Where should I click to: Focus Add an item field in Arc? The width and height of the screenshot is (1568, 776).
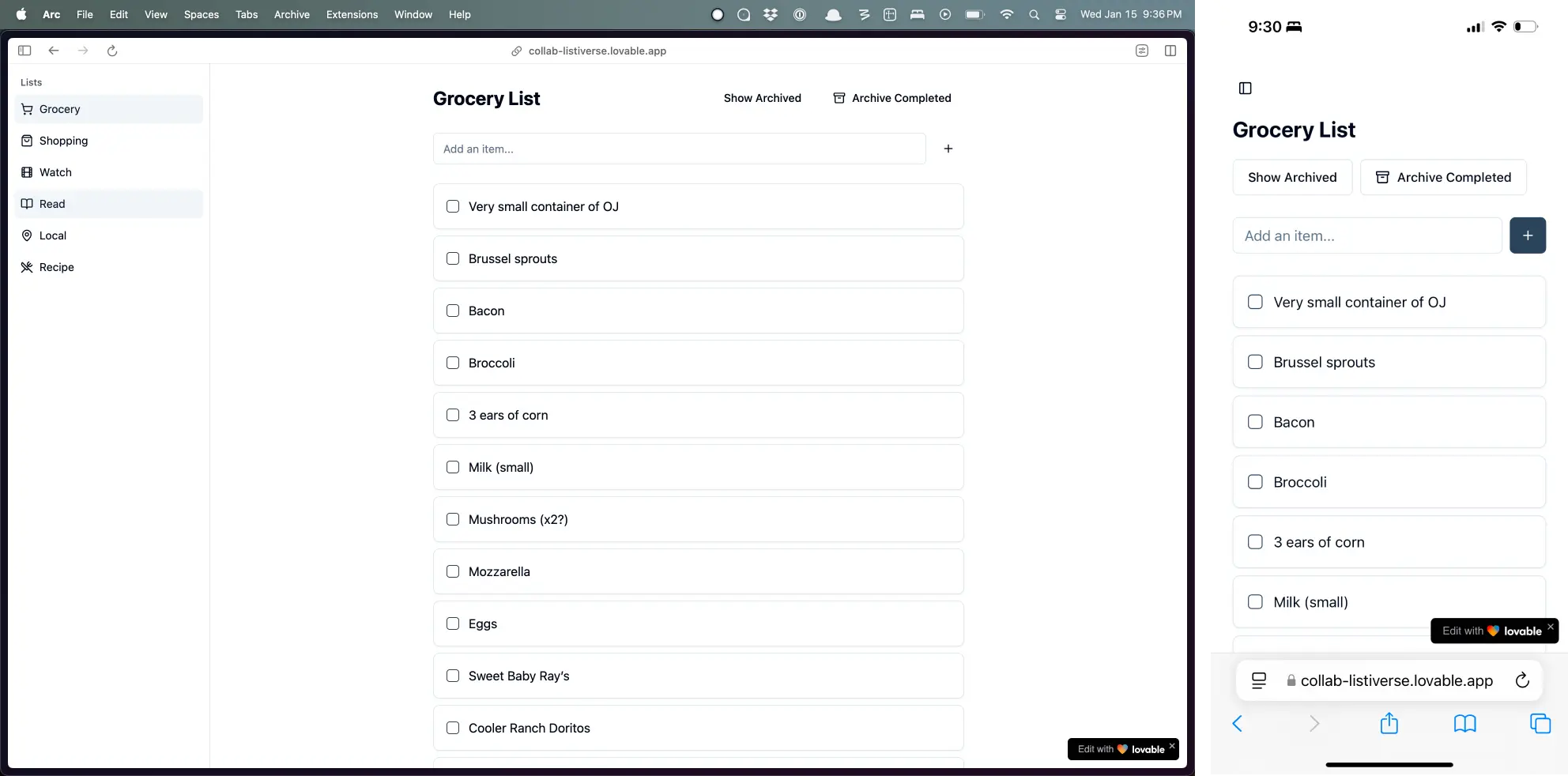680,149
